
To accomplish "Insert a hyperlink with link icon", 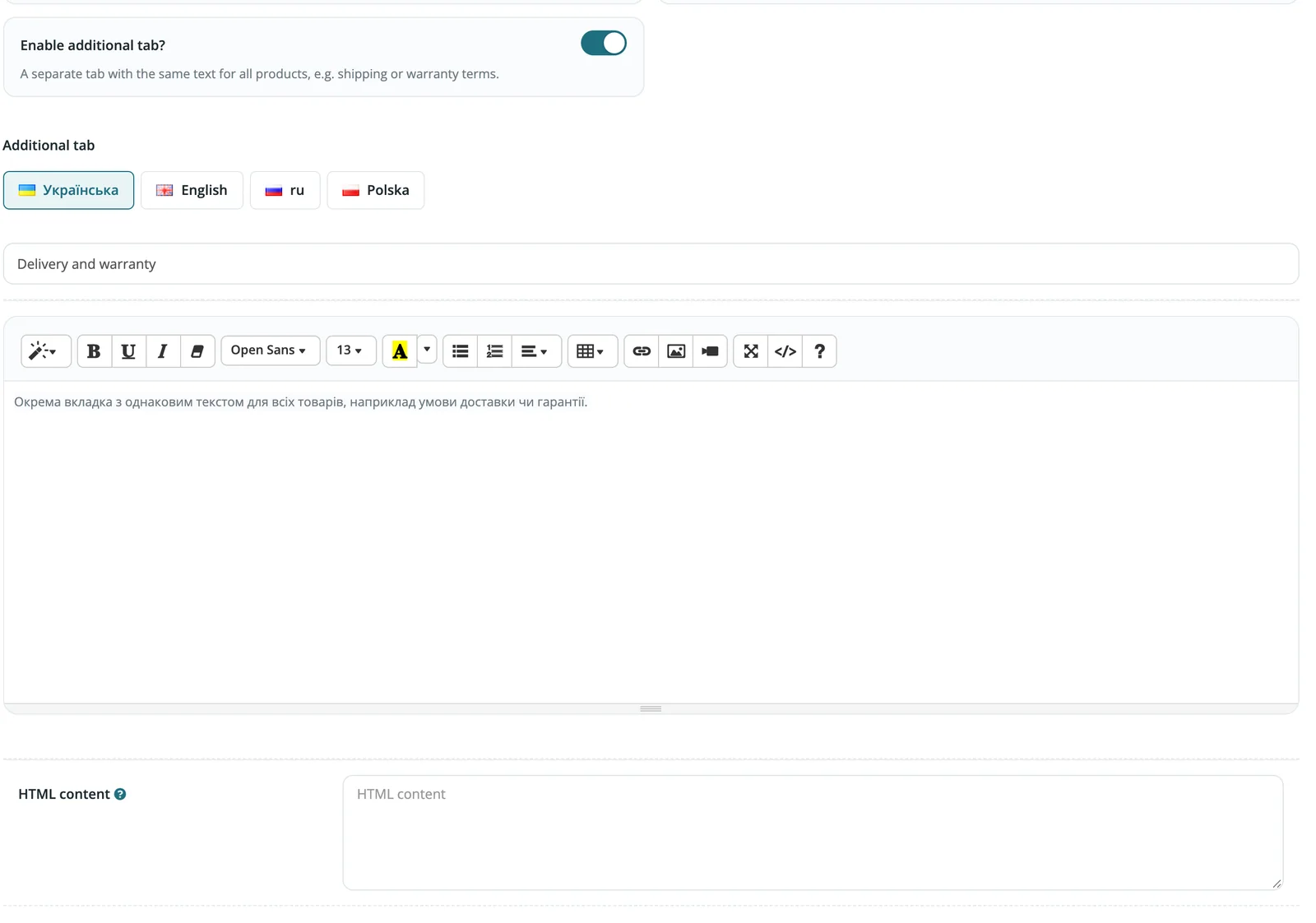I will [642, 351].
